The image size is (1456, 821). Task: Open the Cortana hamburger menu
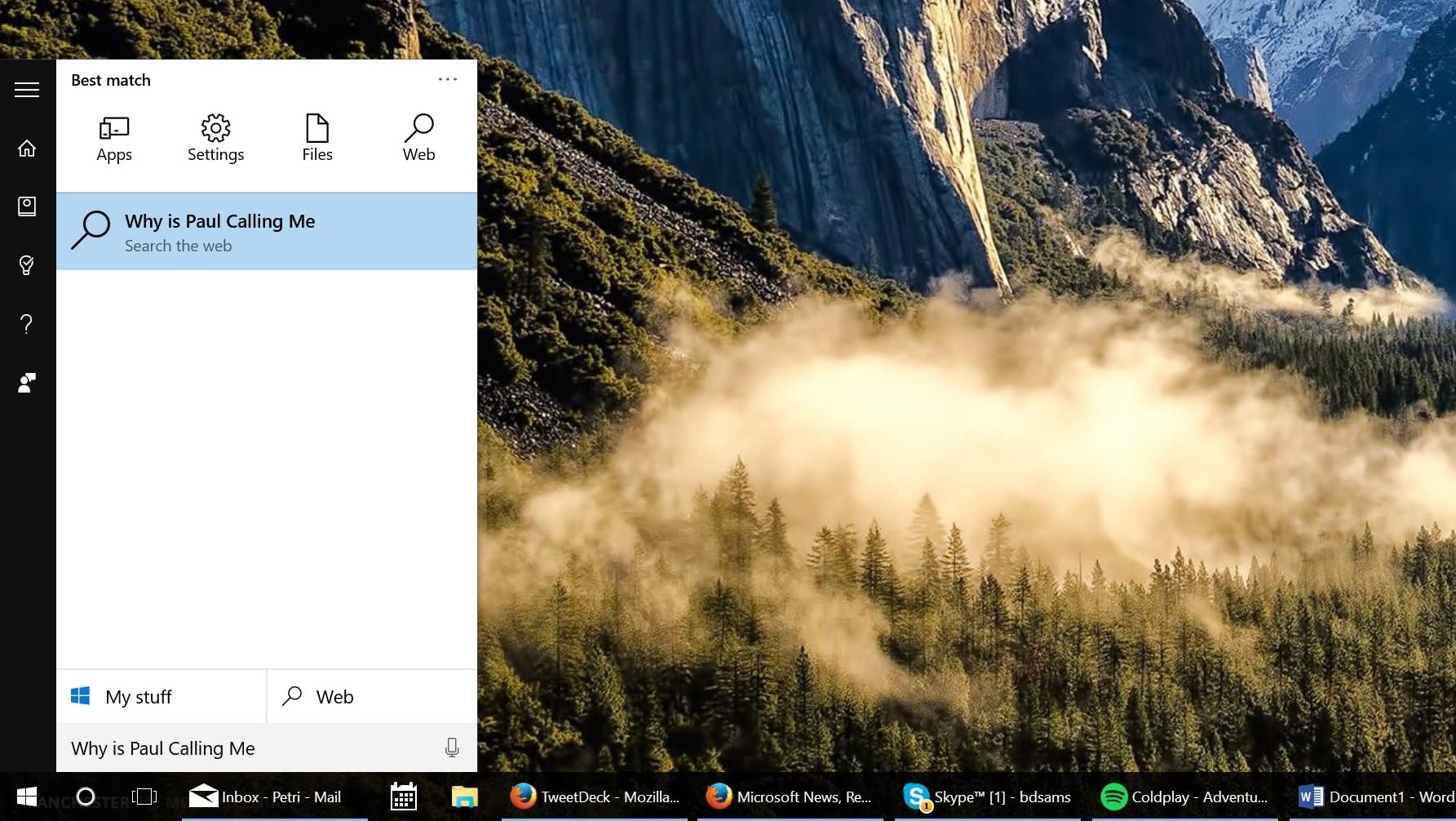(x=27, y=90)
